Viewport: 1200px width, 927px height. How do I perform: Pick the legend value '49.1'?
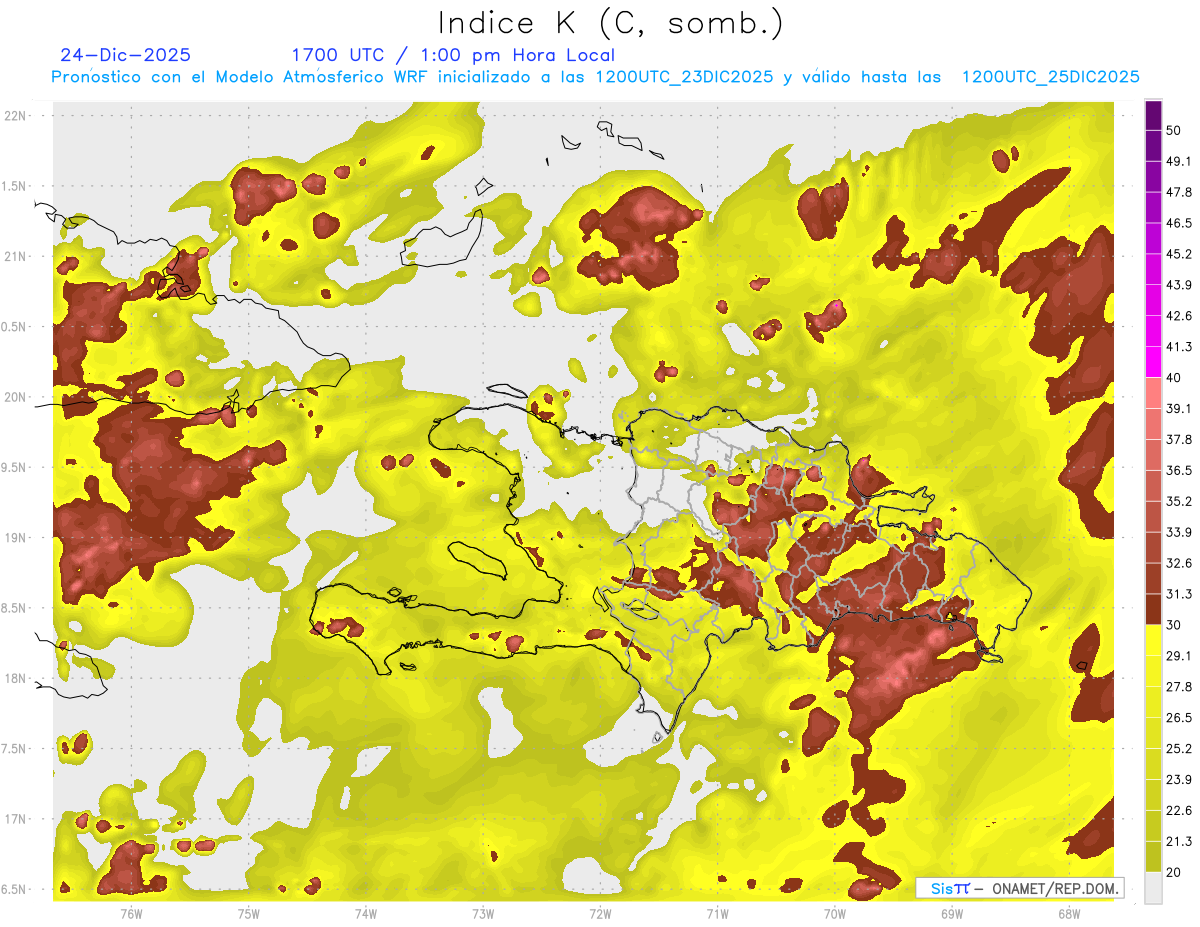coord(1179,161)
